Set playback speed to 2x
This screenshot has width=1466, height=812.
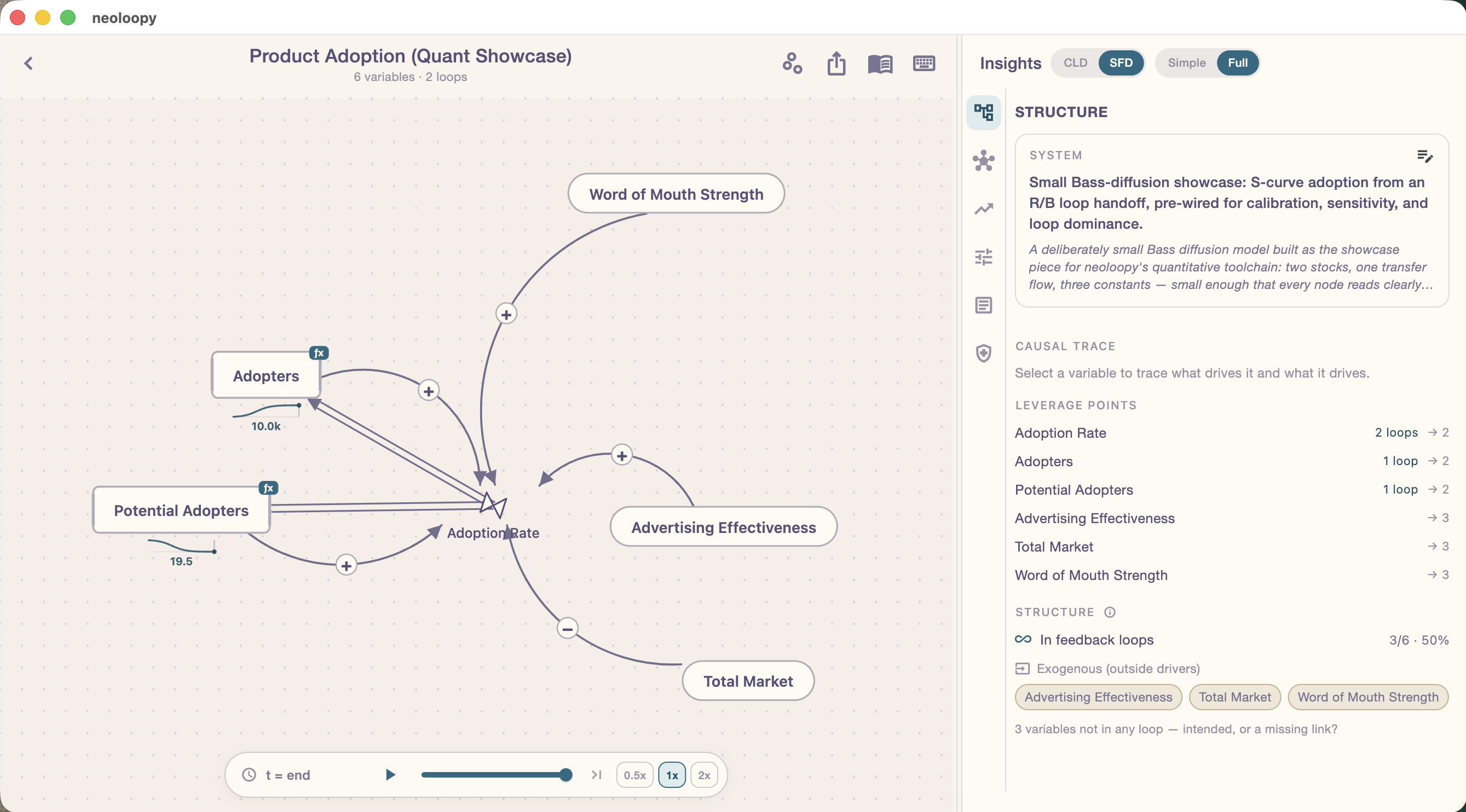(704, 775)
